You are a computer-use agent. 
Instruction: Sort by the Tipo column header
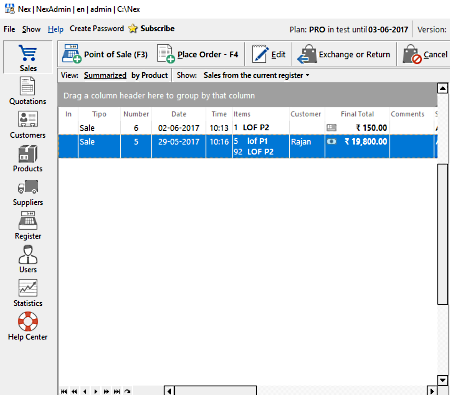(99, 114)
